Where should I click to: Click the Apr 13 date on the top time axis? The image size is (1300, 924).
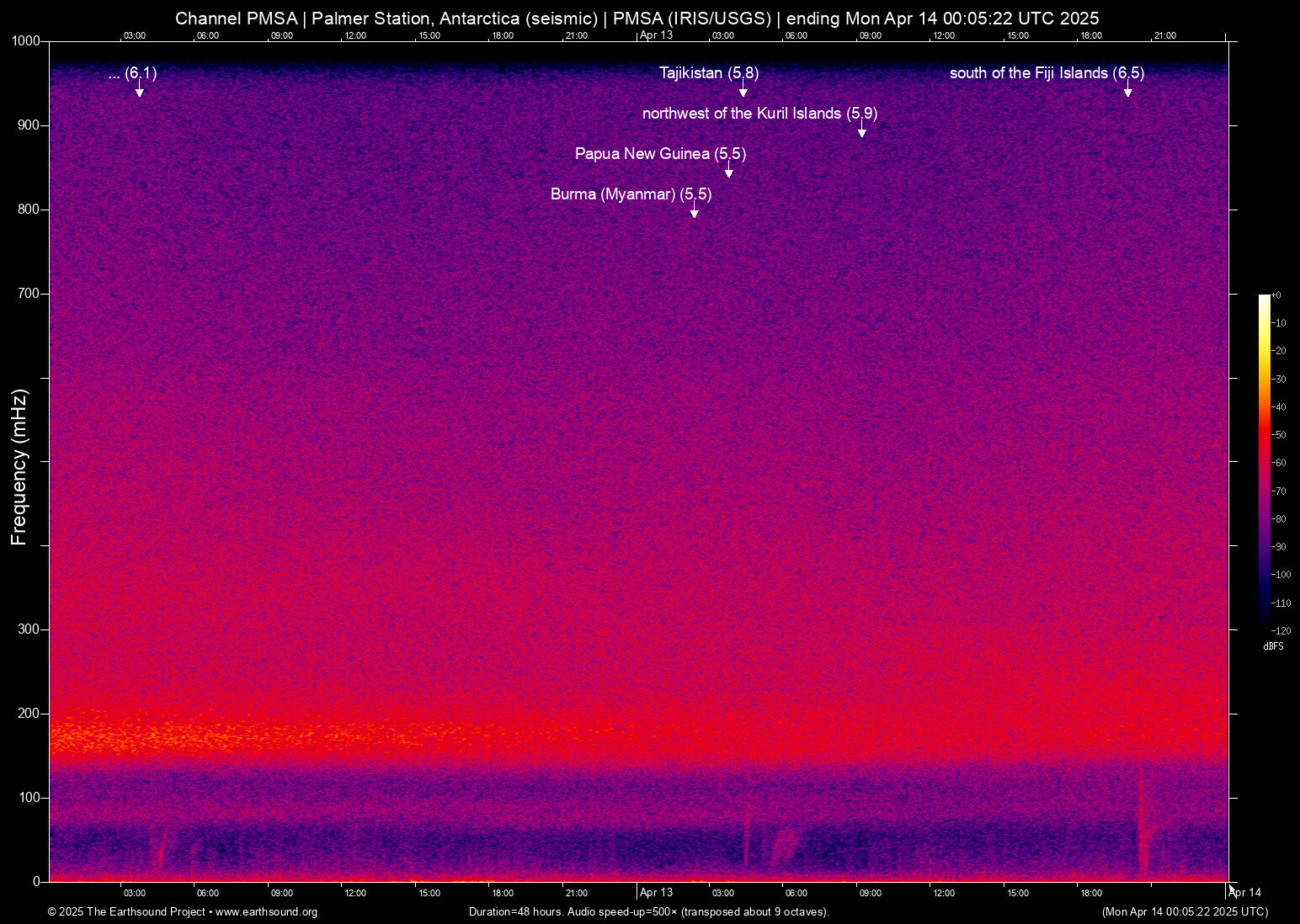click(657, 35)
